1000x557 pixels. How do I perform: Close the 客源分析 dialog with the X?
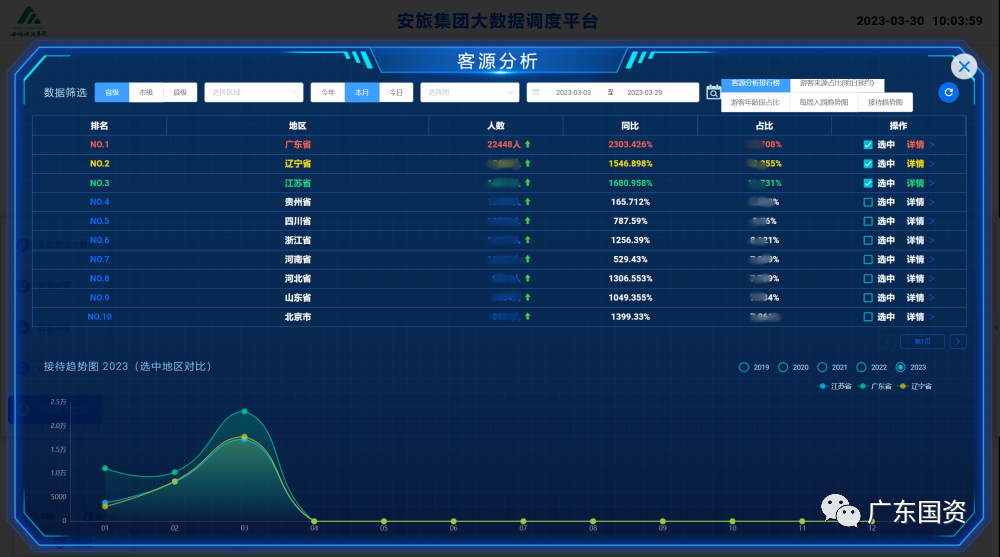[964, 66]
